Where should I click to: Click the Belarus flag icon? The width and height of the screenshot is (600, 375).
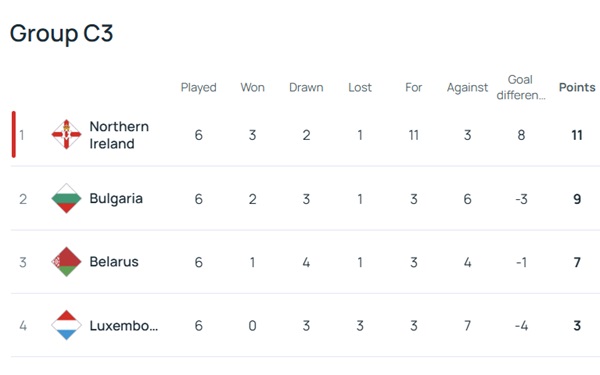pyautogui.click(x=66, y=262)
